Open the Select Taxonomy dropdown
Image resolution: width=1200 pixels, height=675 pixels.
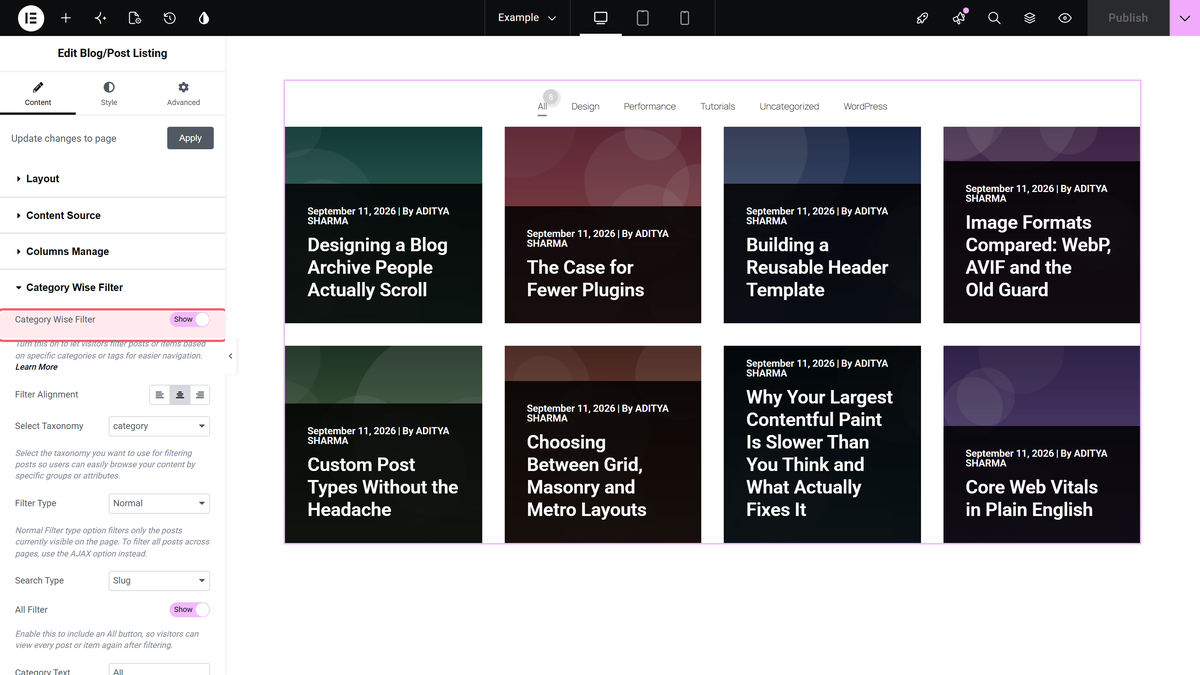pyautogui.click(x=159, y=426)
